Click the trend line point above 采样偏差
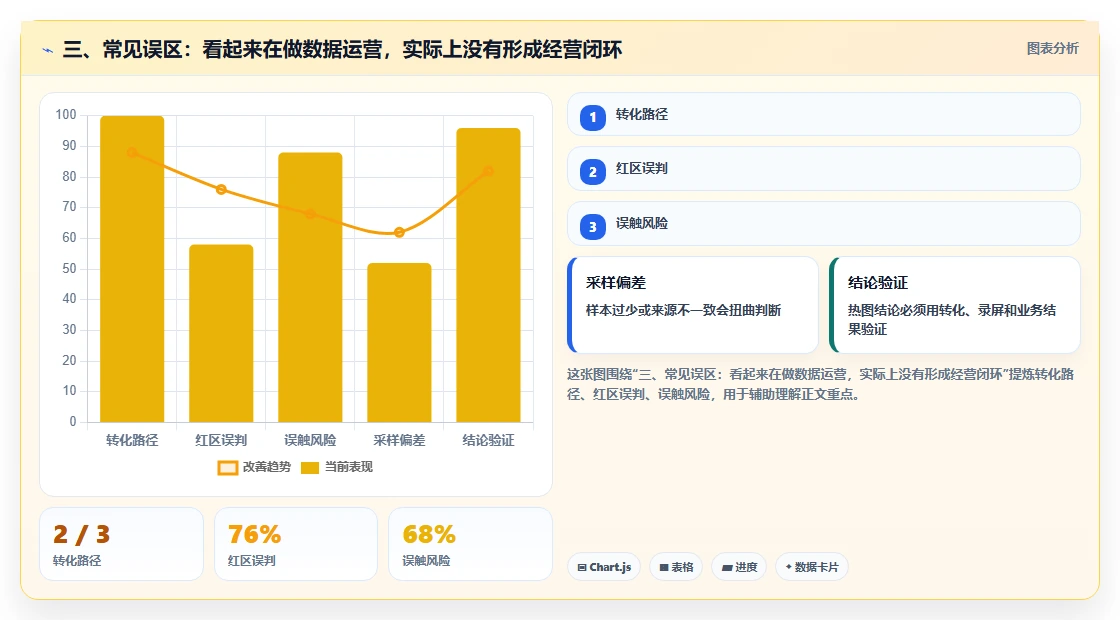1120x620 pixels. pos(399,232)
